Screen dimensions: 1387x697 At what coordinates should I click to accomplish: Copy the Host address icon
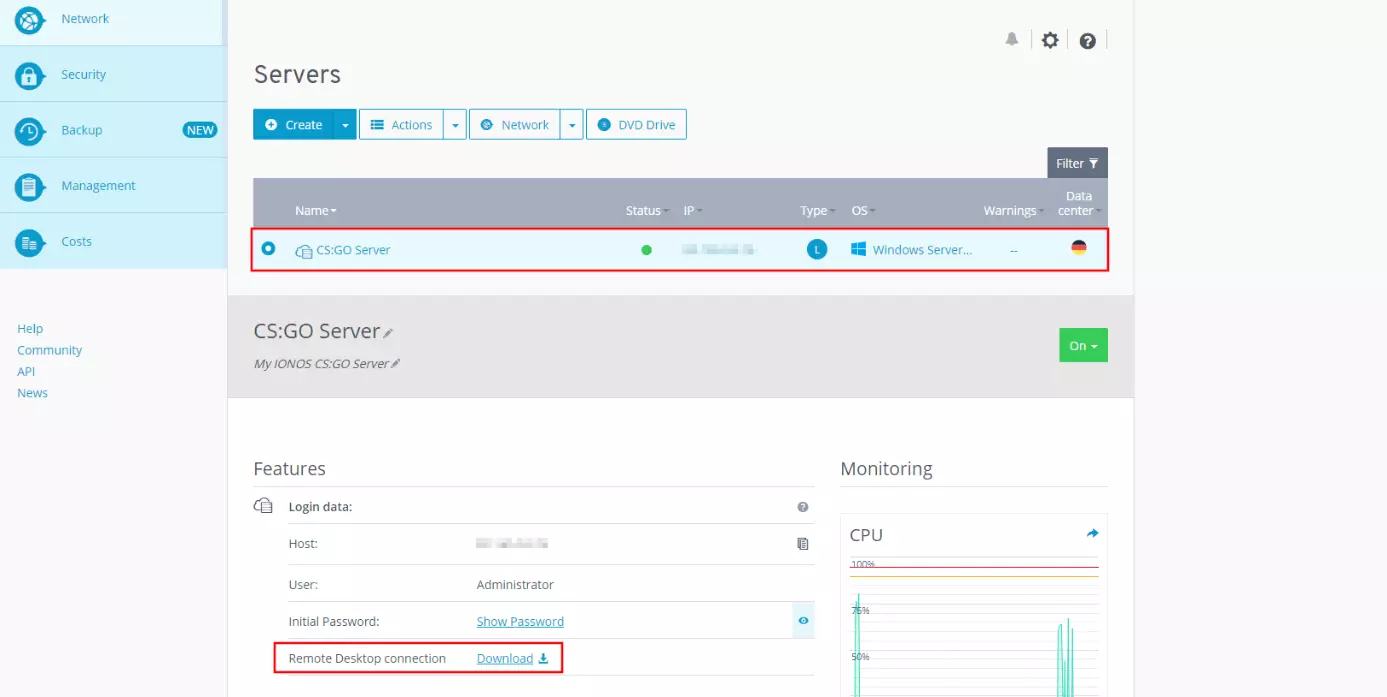802,544
